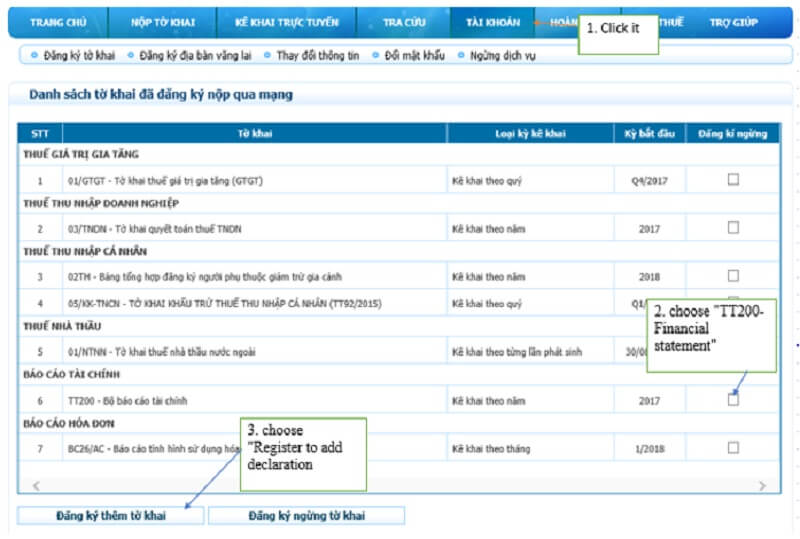800x539 pixels.
Task: Open the Tra Cứu menu tab
Action: tap(403, 22)
